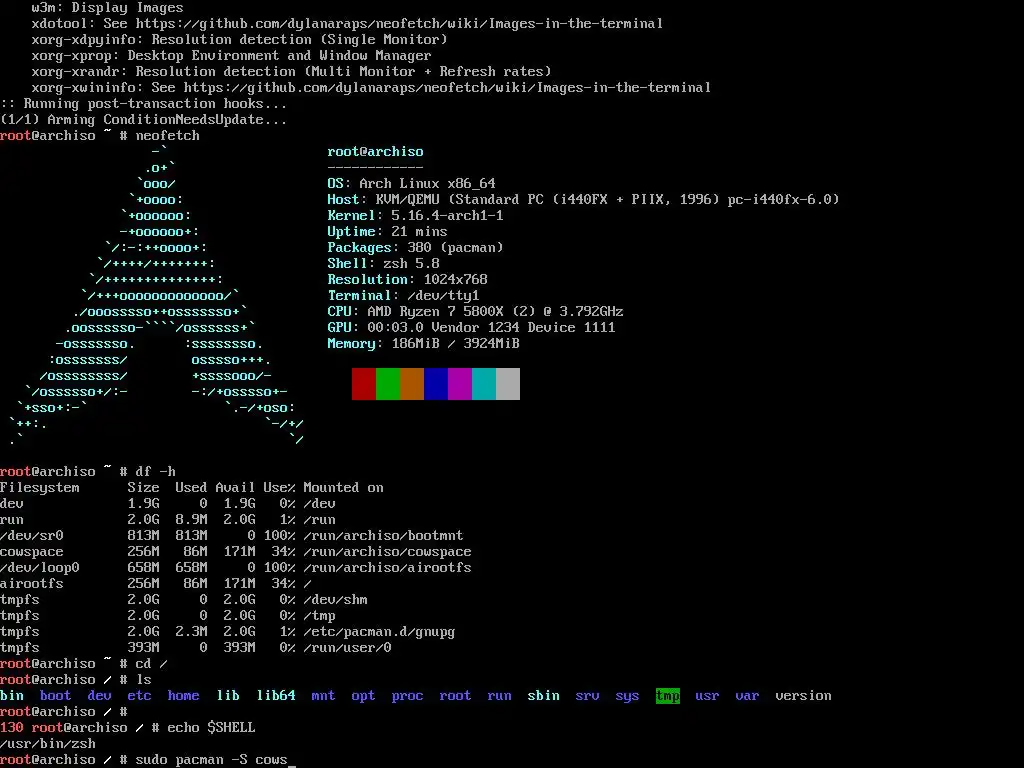
Task: Click the cowspace filesystem row
Action: coord(236,552)
